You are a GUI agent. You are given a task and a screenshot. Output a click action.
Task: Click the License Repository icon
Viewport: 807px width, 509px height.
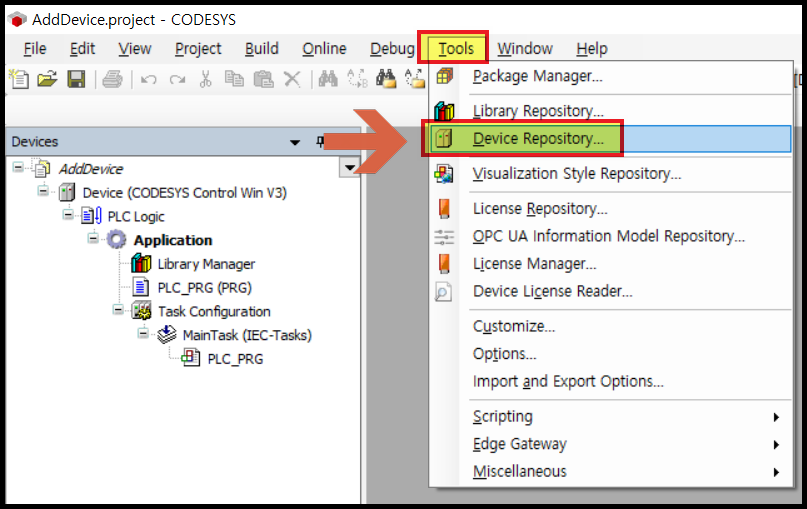[444, 208]
